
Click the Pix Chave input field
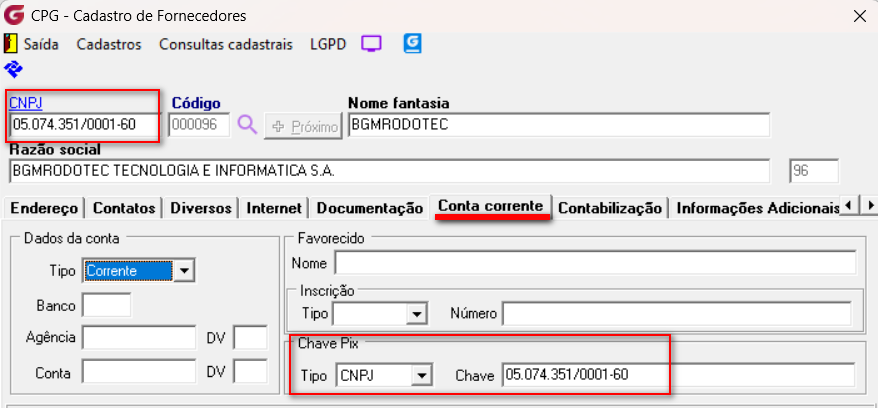tap(679, 375)
